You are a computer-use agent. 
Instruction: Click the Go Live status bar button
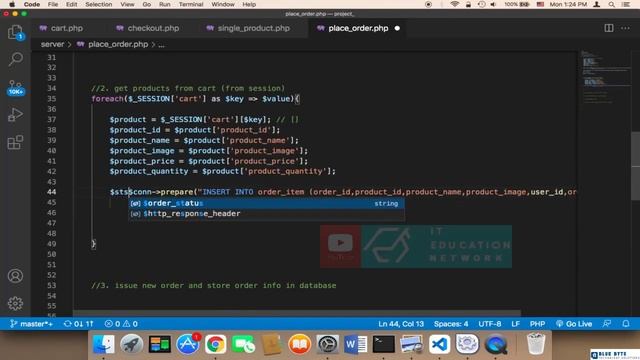(x=574, y=324)
